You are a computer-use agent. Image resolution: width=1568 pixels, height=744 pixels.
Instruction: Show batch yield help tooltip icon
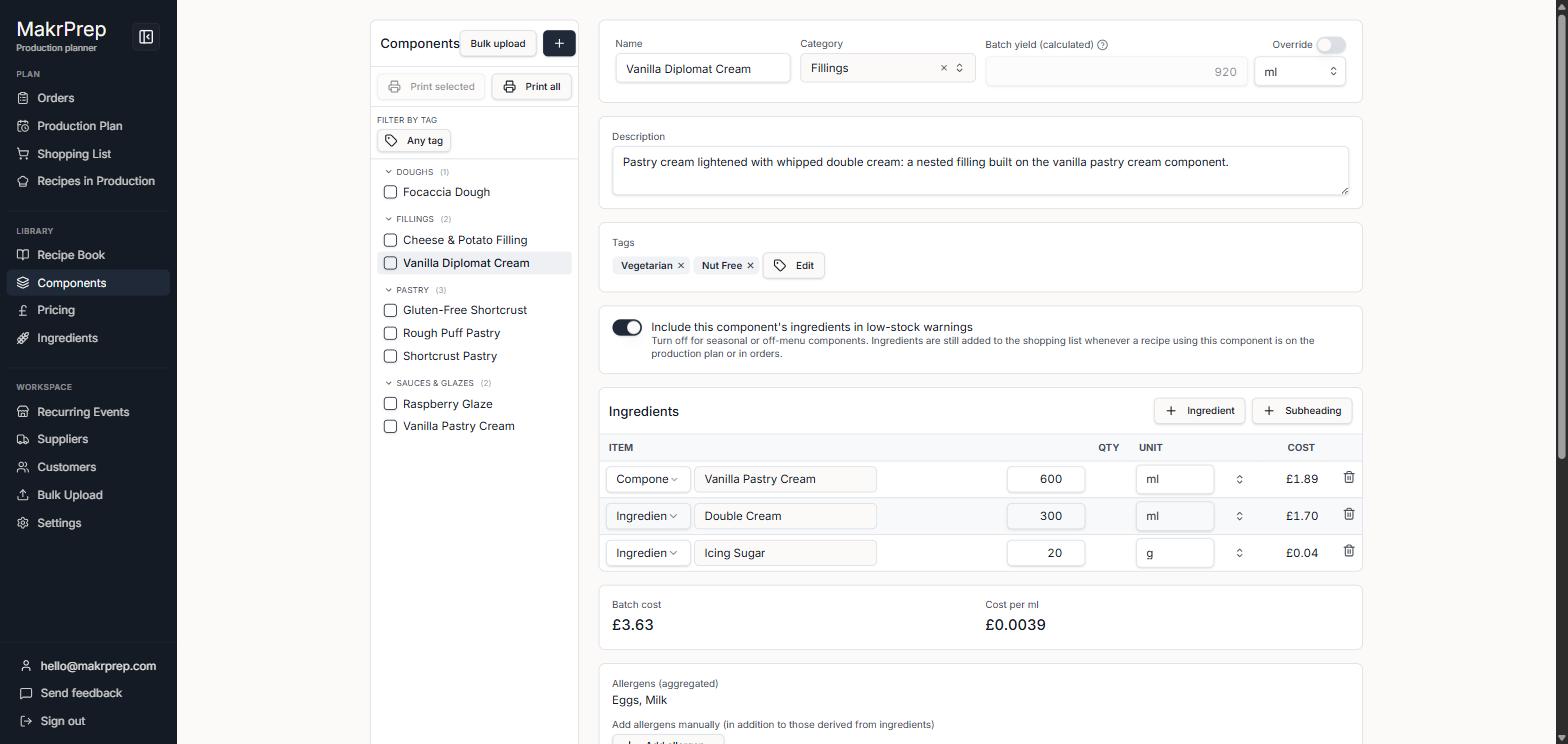click(1102, 45)
